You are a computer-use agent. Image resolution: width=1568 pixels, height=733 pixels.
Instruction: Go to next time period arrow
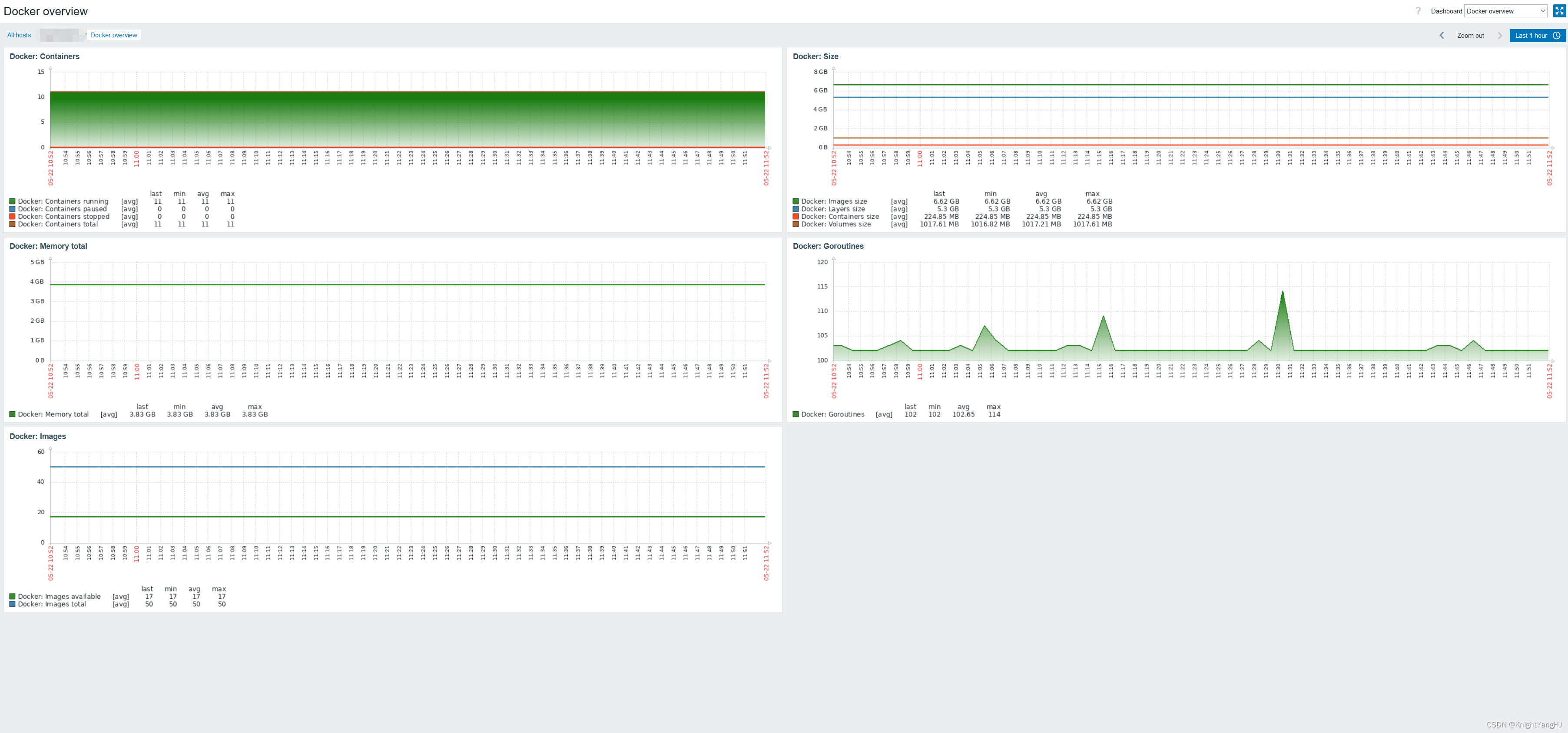(1499, 35)
